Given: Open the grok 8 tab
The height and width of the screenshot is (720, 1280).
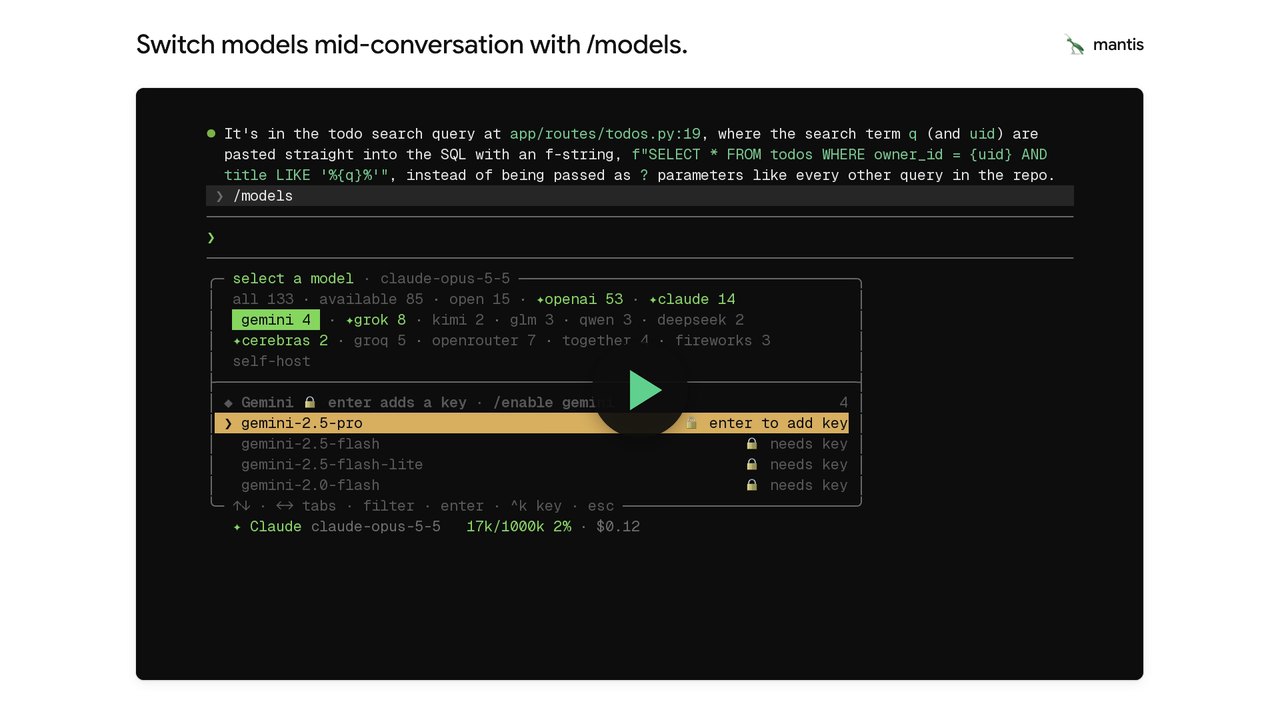Looking at the screenshot, I should [376, 320].
